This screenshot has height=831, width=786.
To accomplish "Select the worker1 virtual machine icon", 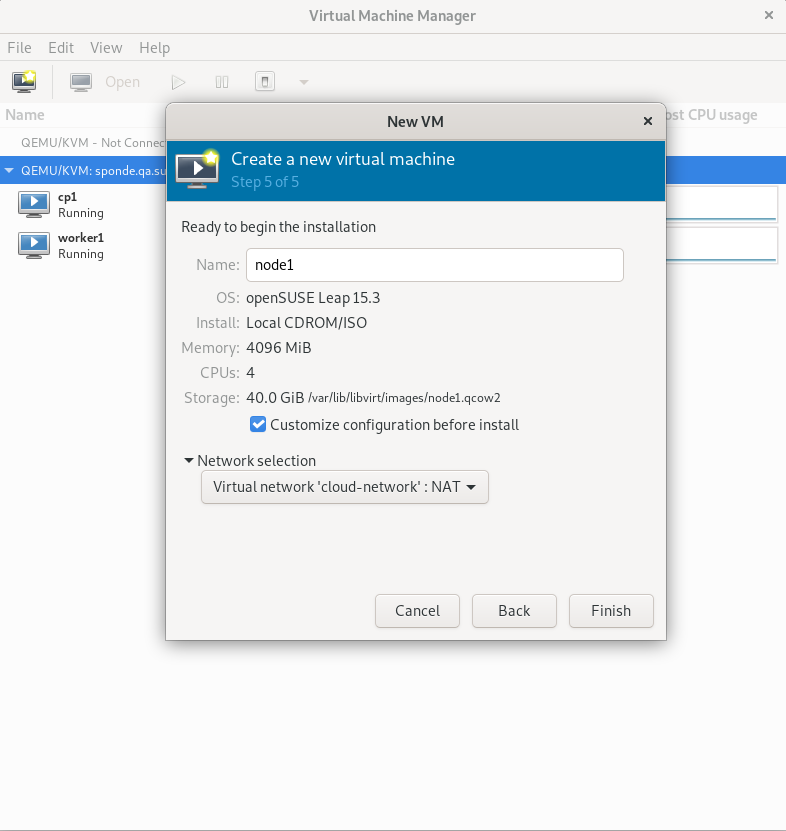I will pos(34,245).
